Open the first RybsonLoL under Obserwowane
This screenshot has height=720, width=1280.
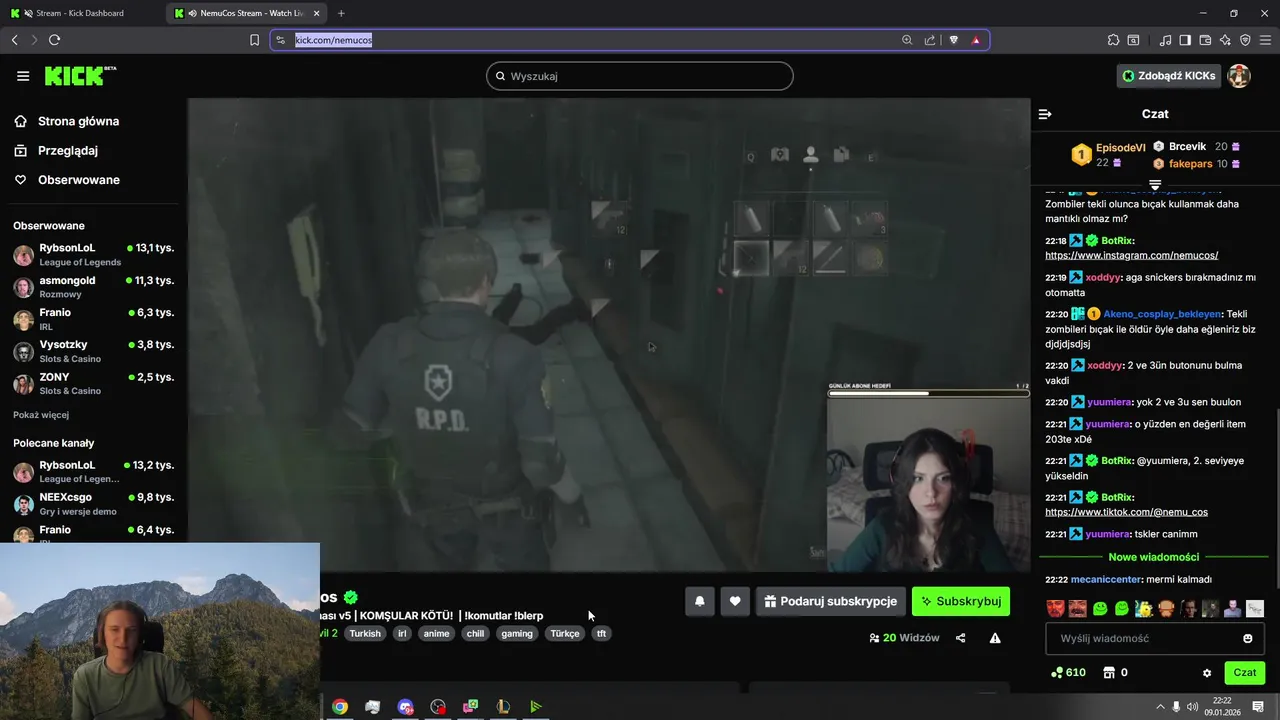(94, 254)
